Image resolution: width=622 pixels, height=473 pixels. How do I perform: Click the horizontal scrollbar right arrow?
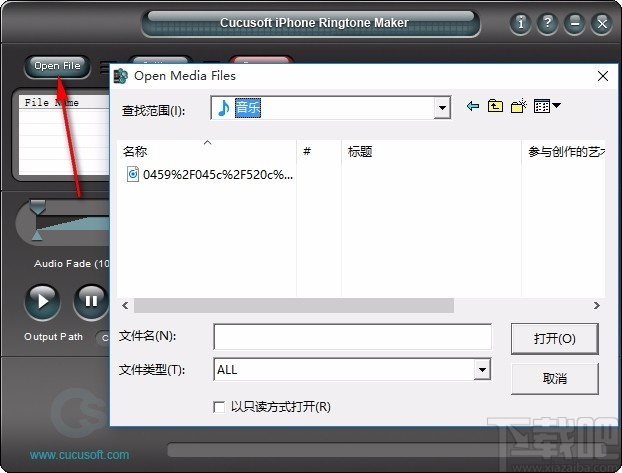(x=597, y=306)
